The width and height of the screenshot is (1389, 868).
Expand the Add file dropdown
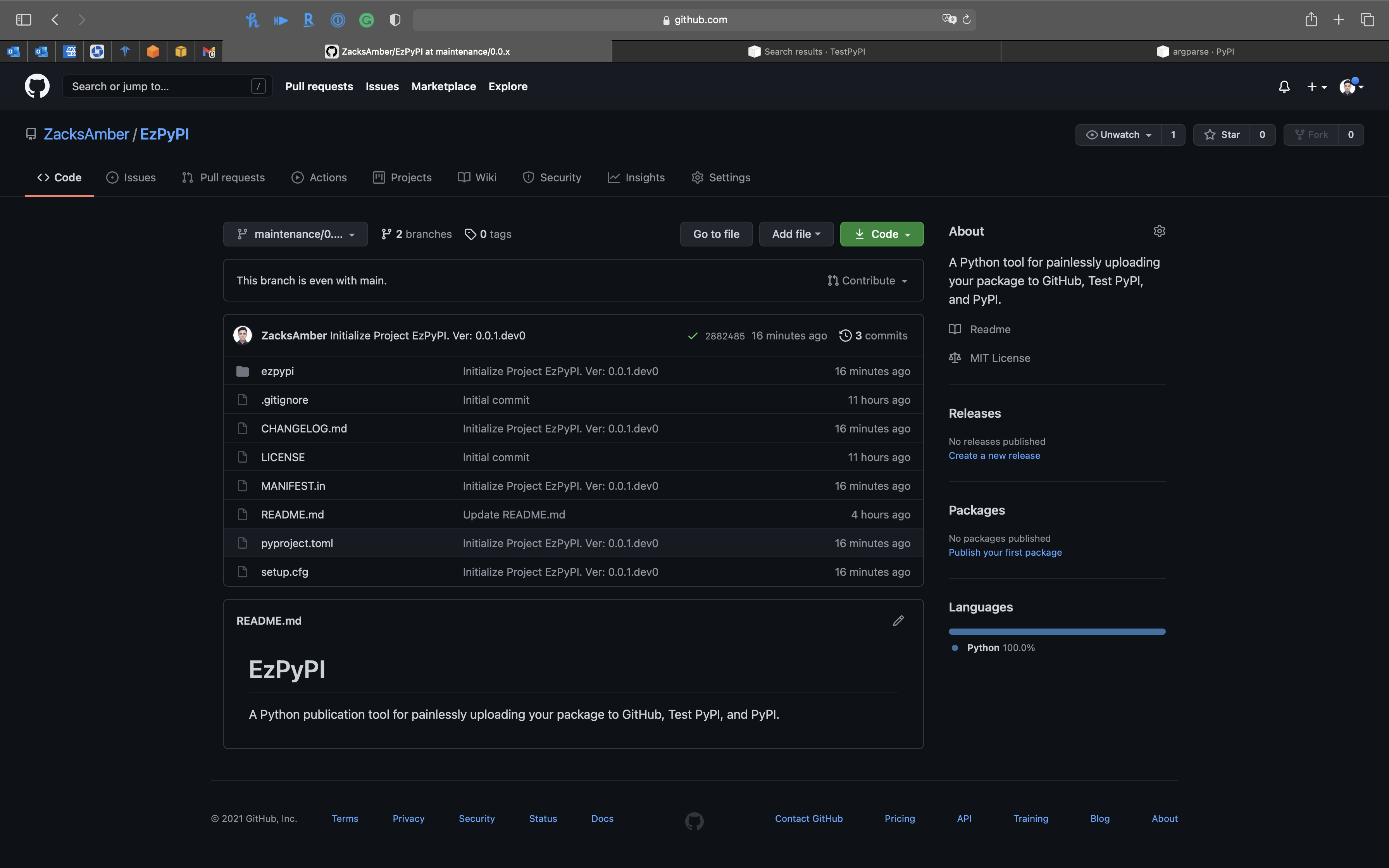click(x=796, y=234)
